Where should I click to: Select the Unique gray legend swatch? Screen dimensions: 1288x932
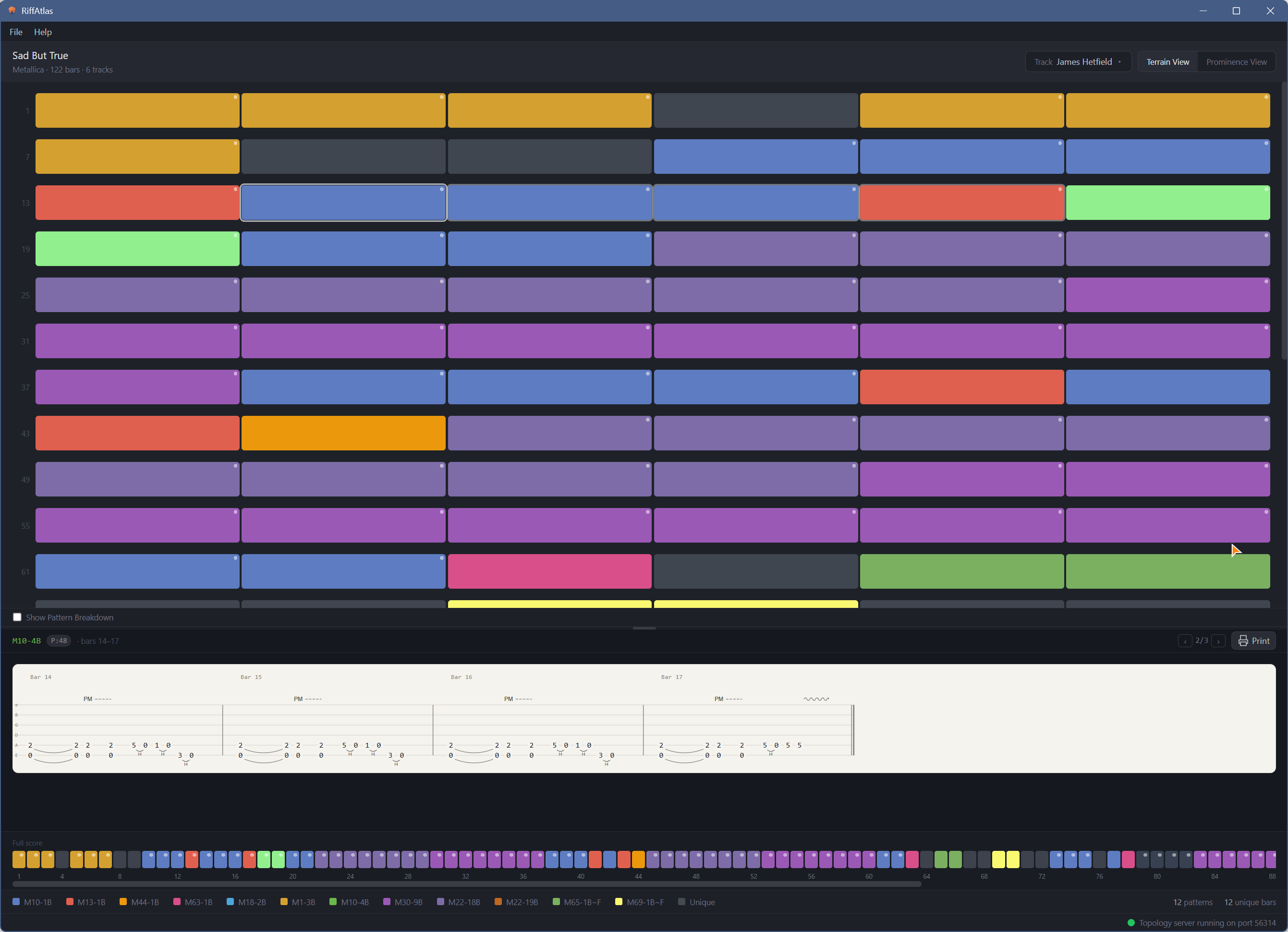pyautogui.click(x=681, y=902)
